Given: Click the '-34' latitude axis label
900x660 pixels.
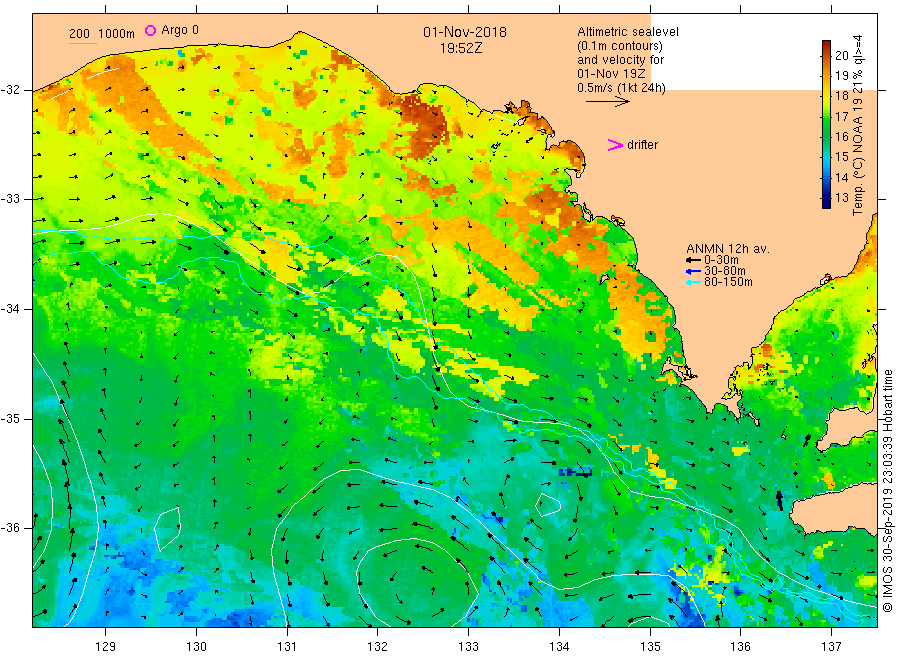Looking at the screenshot, I should [x=10, y=309].
